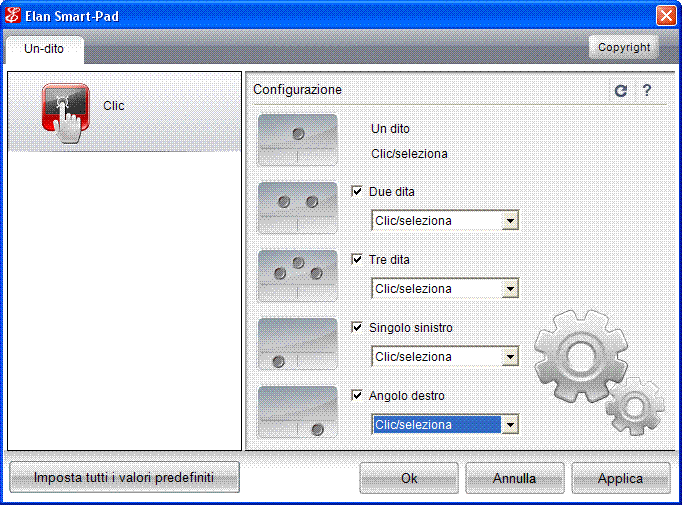Click the Angolo destro label text

coord(407,396)
